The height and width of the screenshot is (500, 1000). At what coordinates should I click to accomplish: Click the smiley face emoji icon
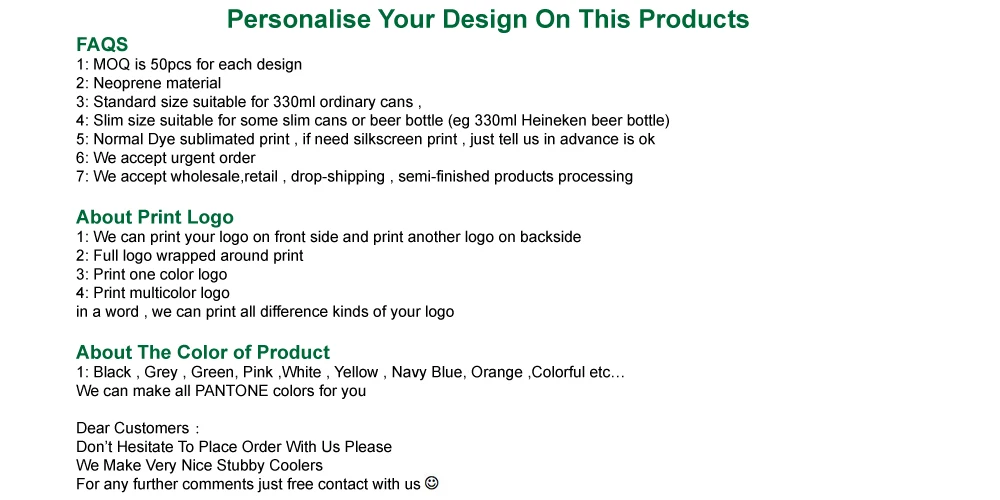432,483
